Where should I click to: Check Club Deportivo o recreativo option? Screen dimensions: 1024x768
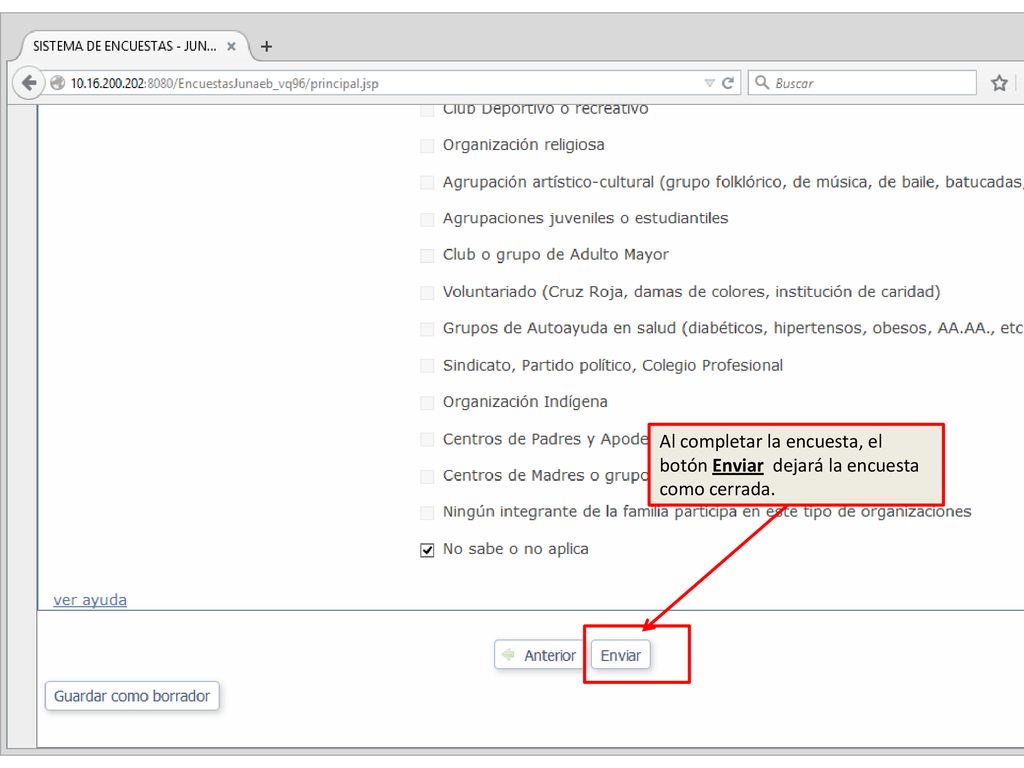click(x=427, y=109)
